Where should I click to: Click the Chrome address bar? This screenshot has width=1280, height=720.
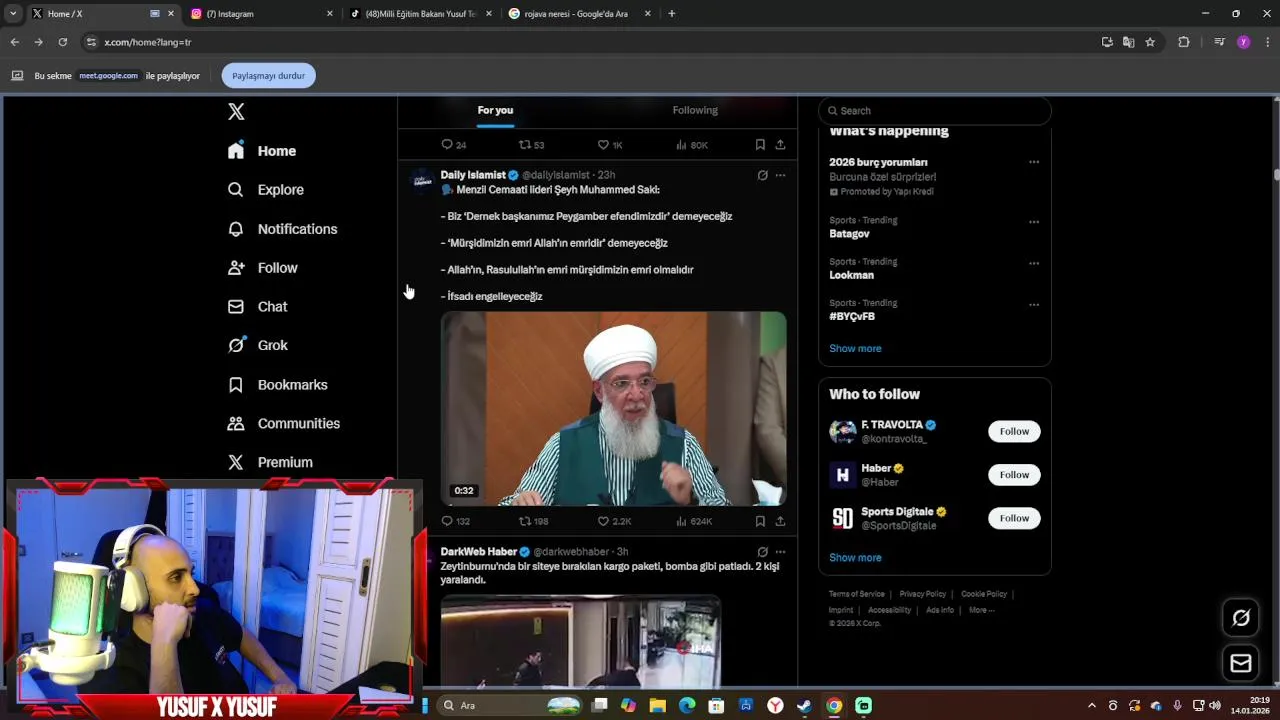[x=590, y=42]
